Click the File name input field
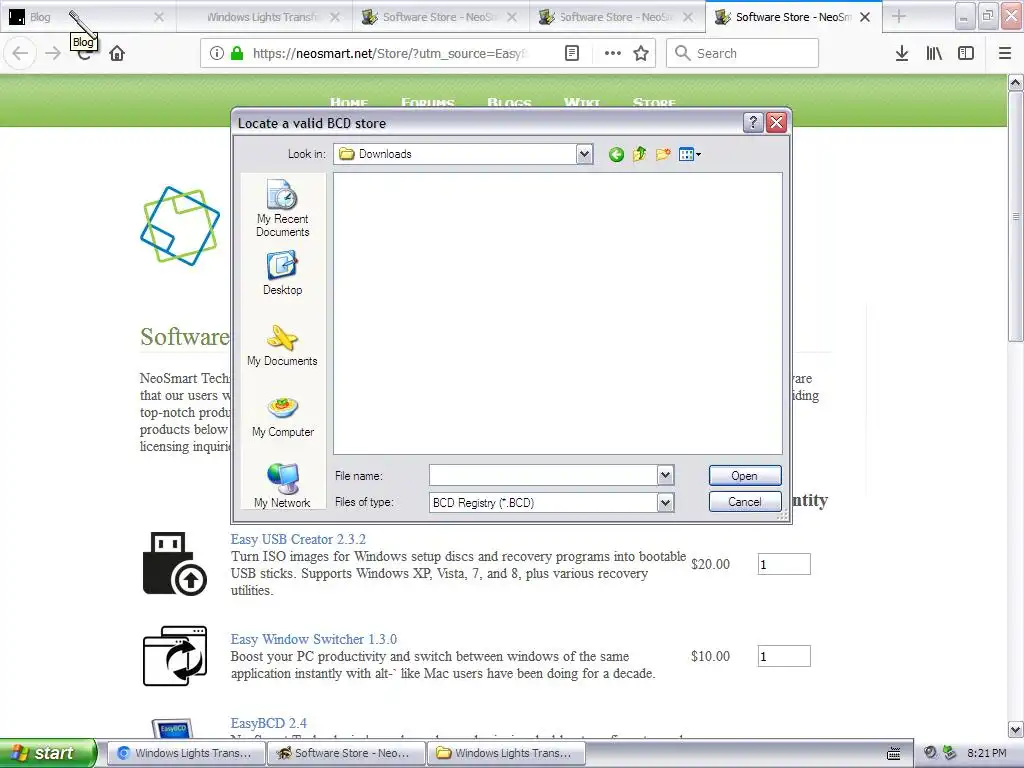Viewport: 1024px width, 768px height. pos(543,475)
